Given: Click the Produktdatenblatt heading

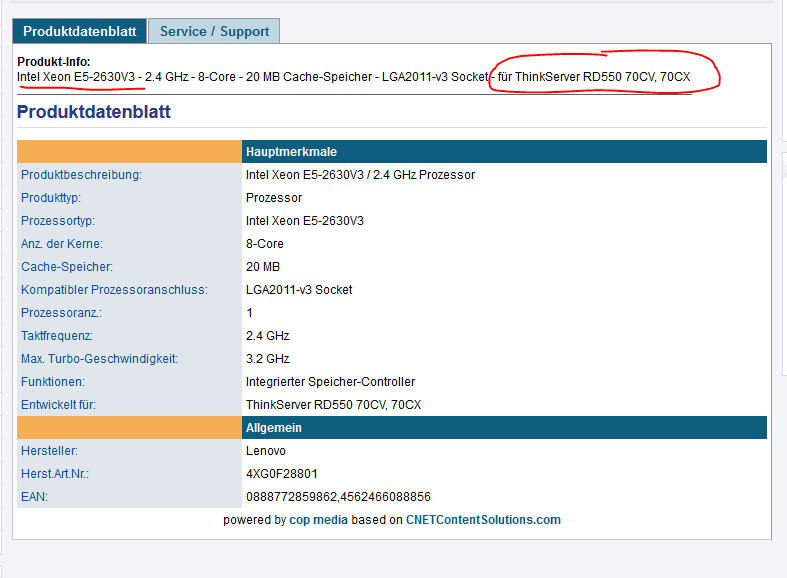Looking at the screenshot, I should (94, 111).
